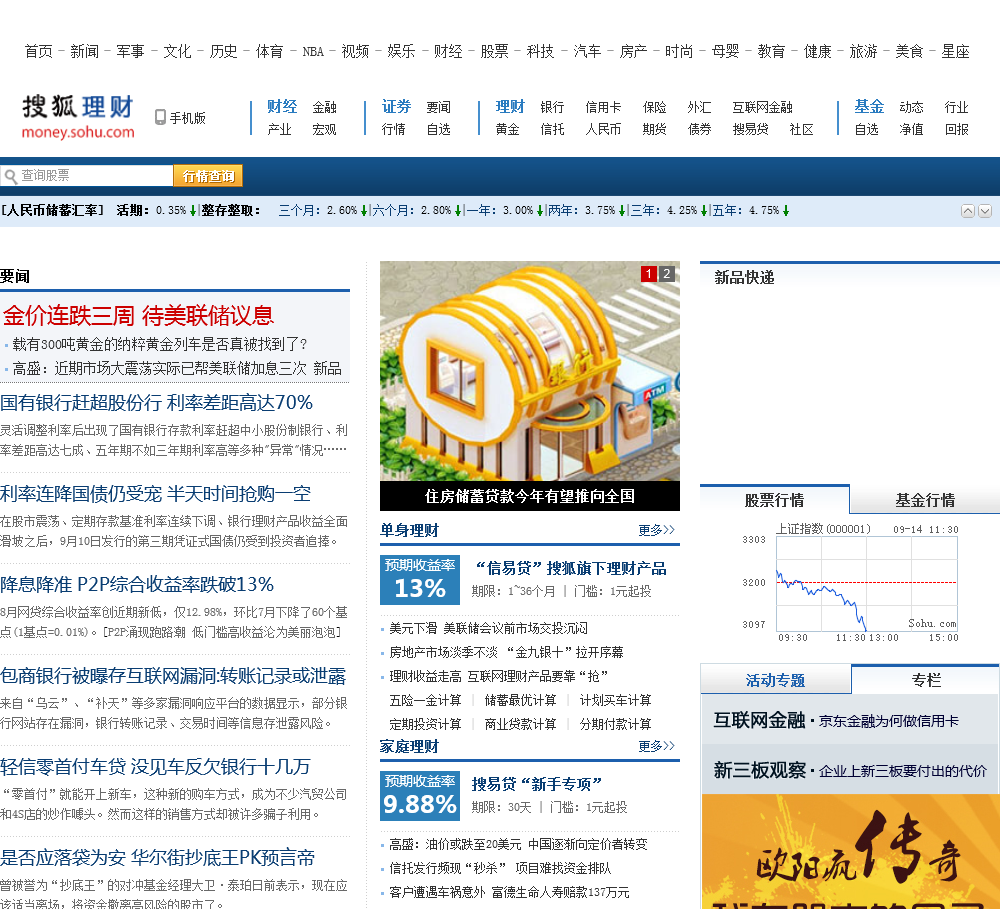Open the Nazi gold train story link

[x=159, y=344]
